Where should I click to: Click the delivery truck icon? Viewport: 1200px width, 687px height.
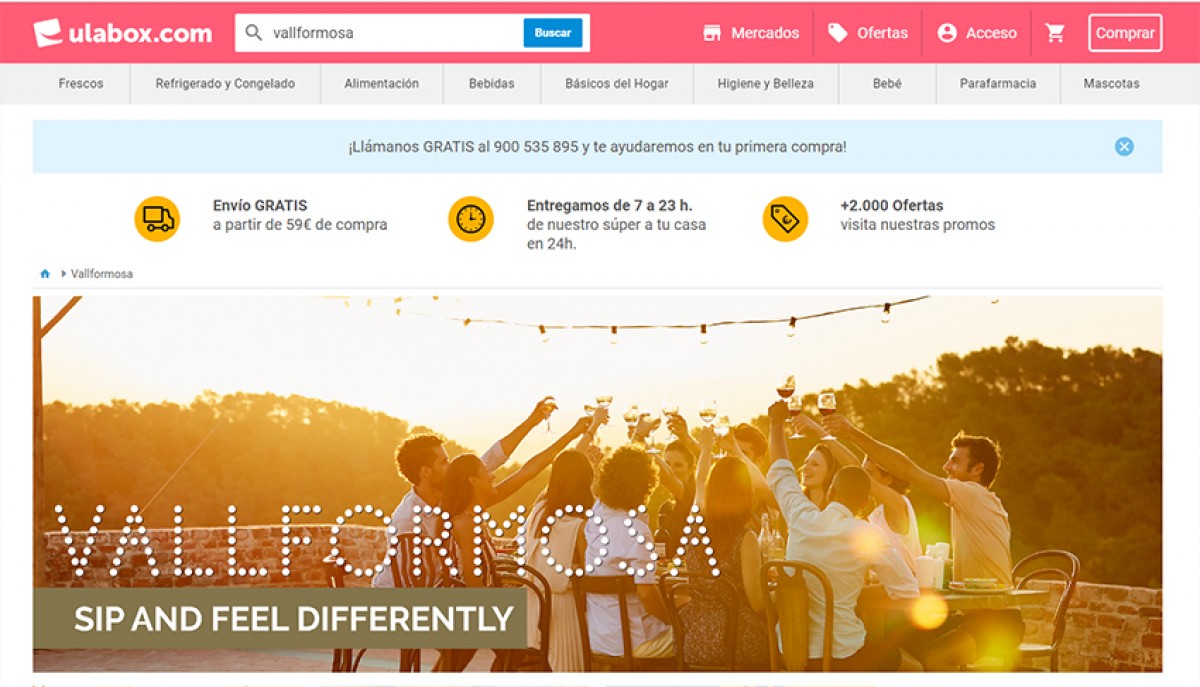(x=157, y=218)
